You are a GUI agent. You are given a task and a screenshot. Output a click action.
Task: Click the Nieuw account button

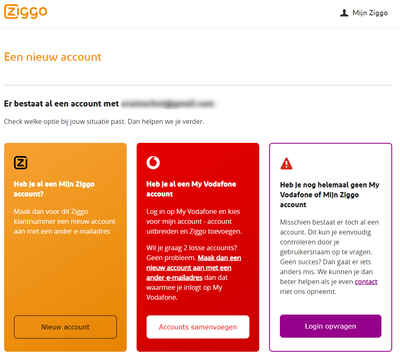click(x=65, y=327)
